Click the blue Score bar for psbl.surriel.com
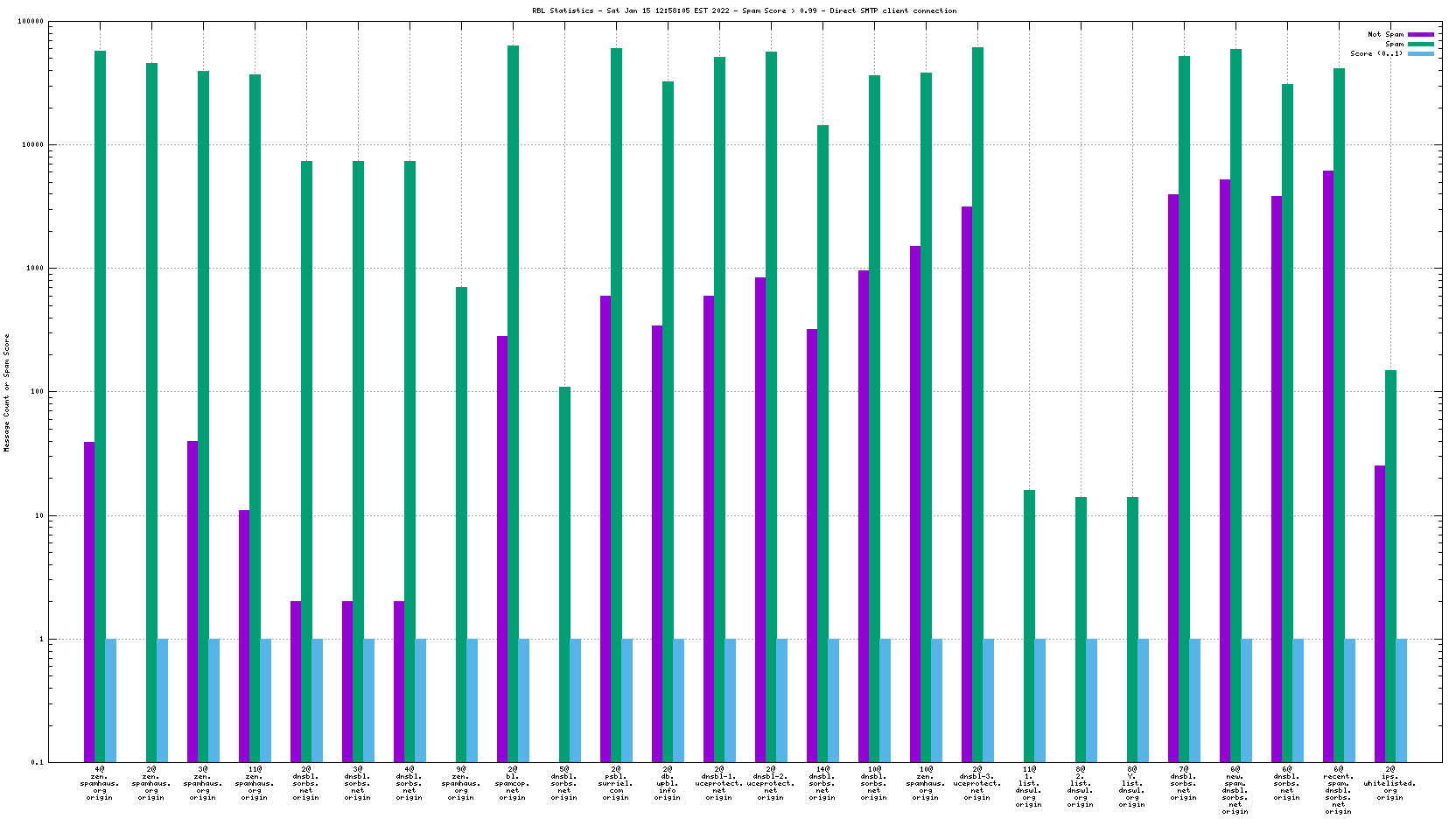1456x819 pixels. 627,700
